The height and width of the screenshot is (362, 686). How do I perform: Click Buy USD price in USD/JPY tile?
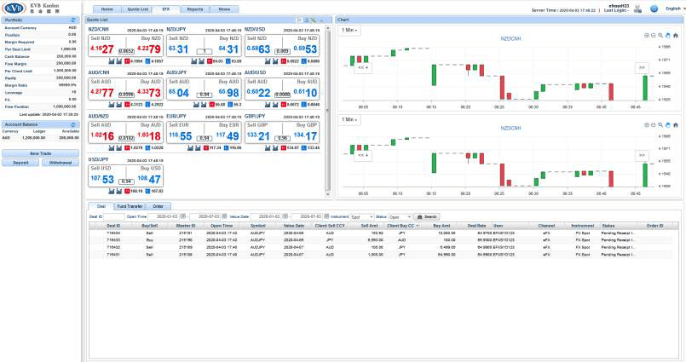(149, 179)
